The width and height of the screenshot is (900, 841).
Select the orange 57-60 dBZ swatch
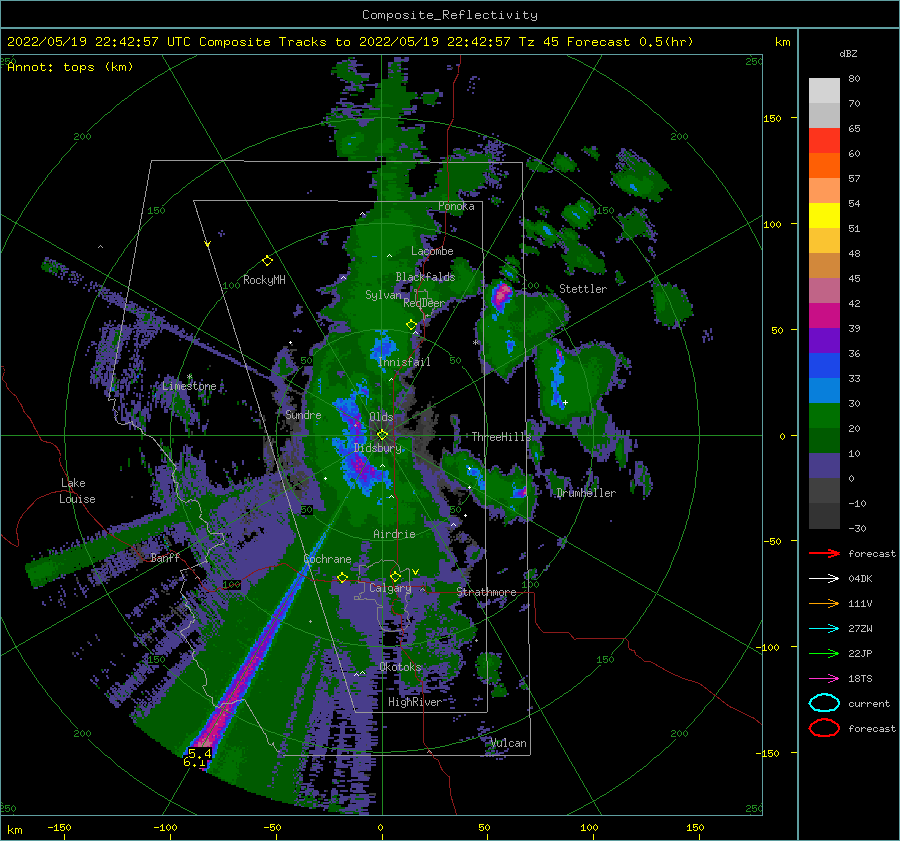point(824,165)
